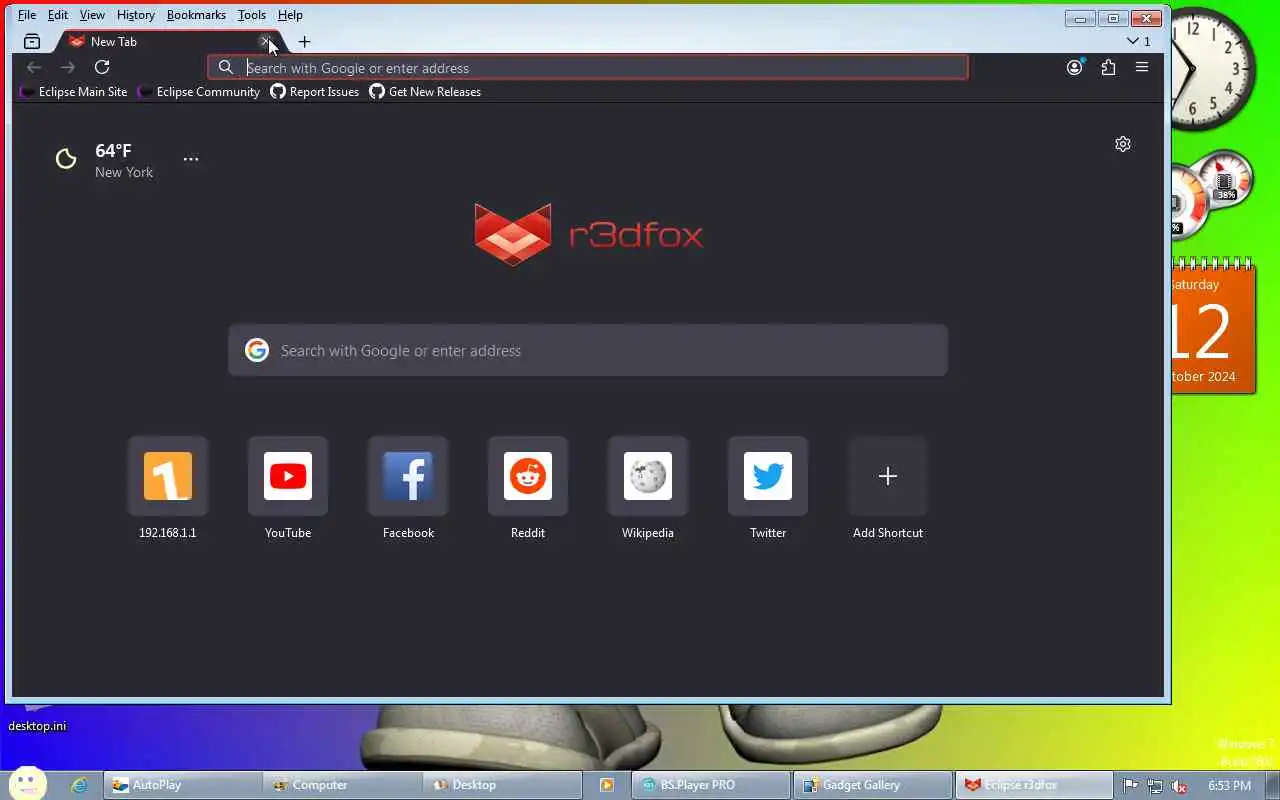This screenshot has width=1280, height=800.
Task: Switch to Gadget Gallery taskbar window
Action: 873,785
